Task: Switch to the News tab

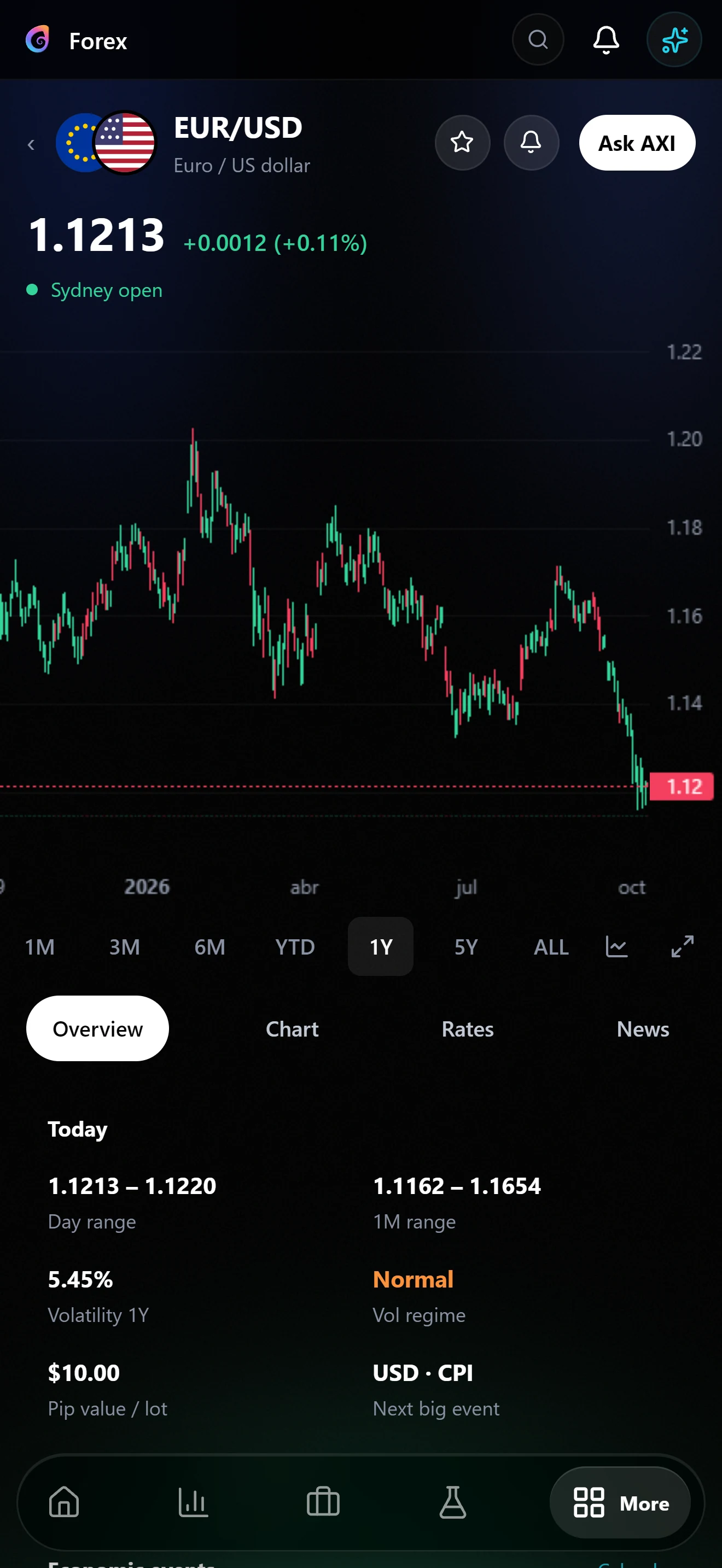Action: (643, 1029)
